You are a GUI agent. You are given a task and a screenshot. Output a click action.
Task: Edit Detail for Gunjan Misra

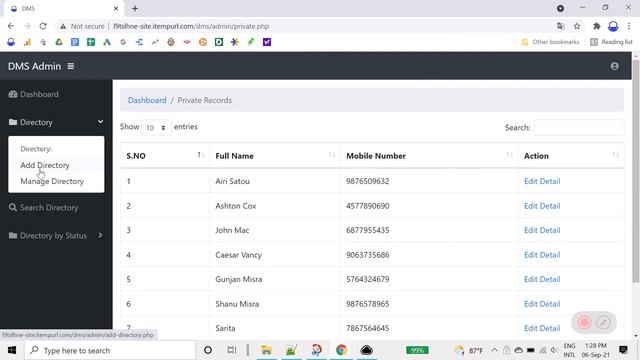pos(542,279)
